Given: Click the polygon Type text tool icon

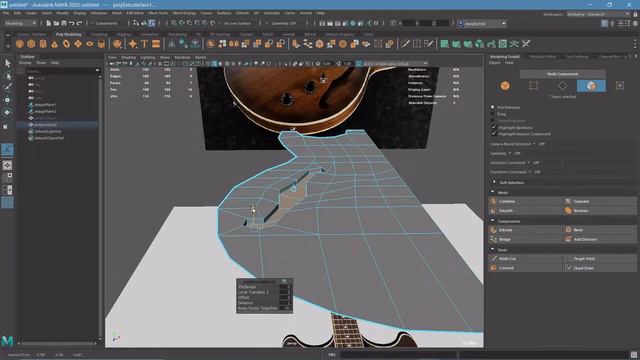Looking at the screenshot, I should pos(144,44).
